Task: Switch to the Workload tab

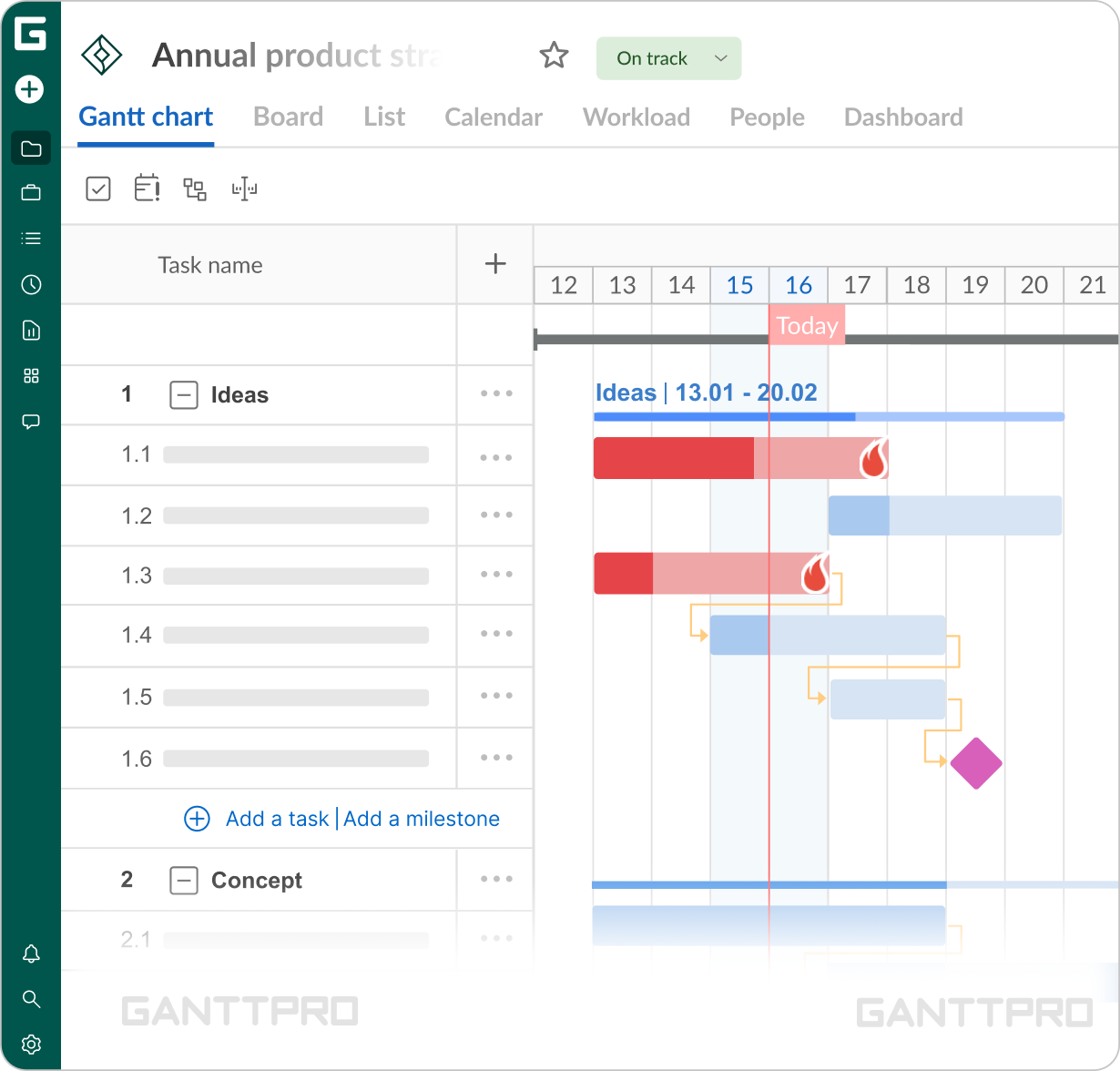Action: point(636,117)
